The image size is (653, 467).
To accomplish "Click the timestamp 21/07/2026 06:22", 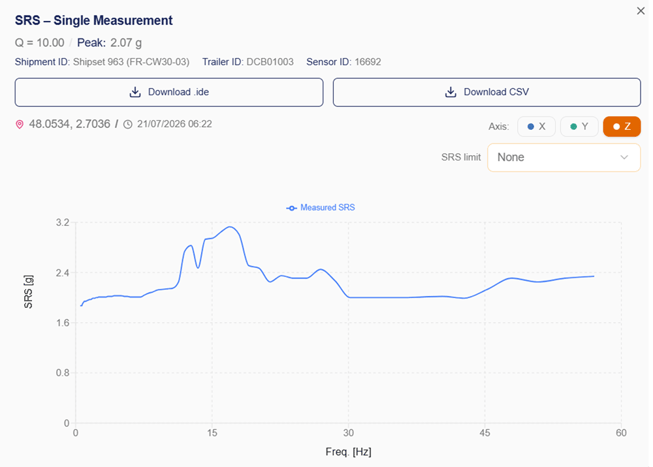I will point(174,124).
